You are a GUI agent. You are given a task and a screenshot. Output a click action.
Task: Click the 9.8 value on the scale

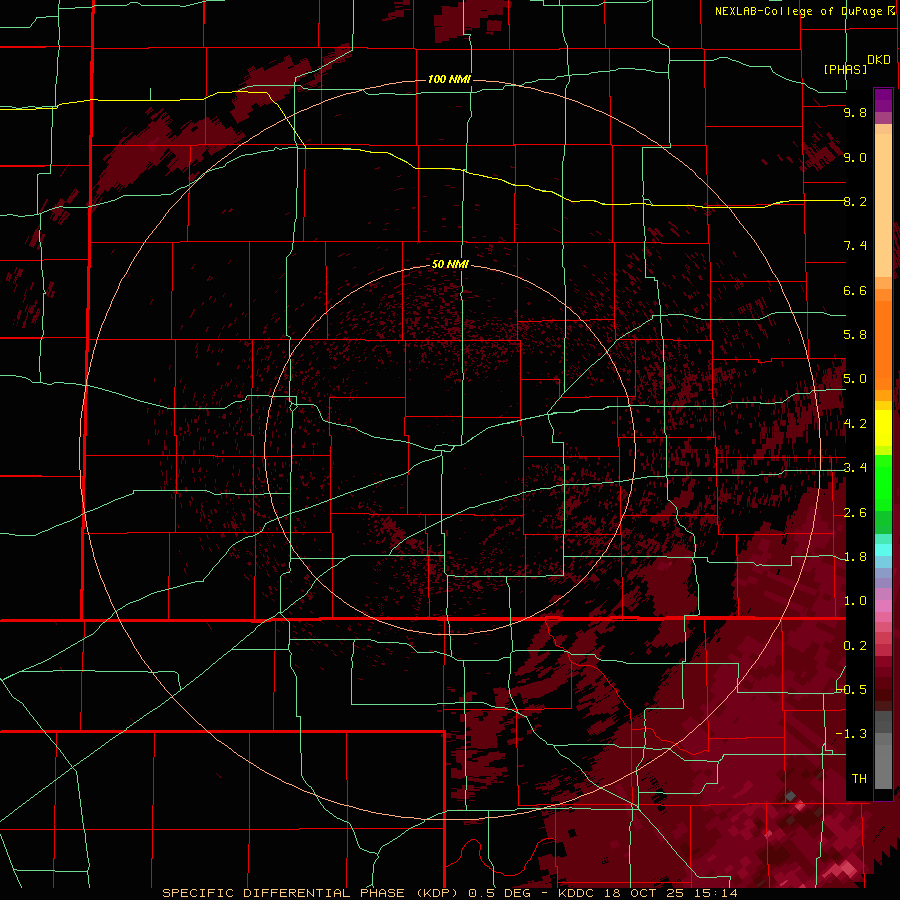[855, 112]
